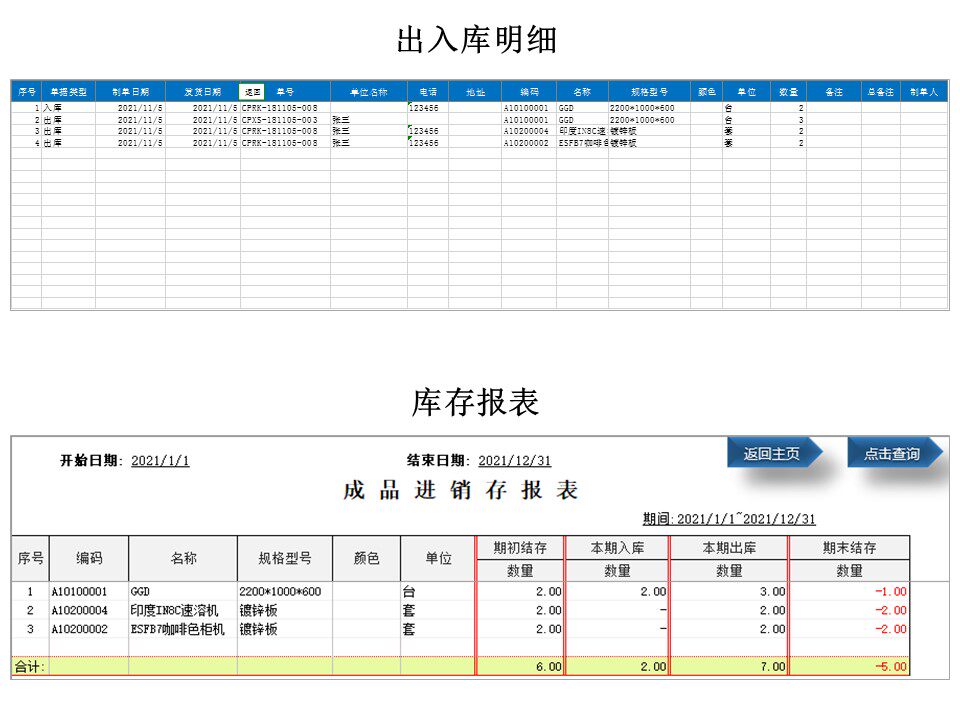Screen dimensions: 960x720
Task: Click the 名称 header in the 出入库明细 table
Action: [x=582, y=92]
